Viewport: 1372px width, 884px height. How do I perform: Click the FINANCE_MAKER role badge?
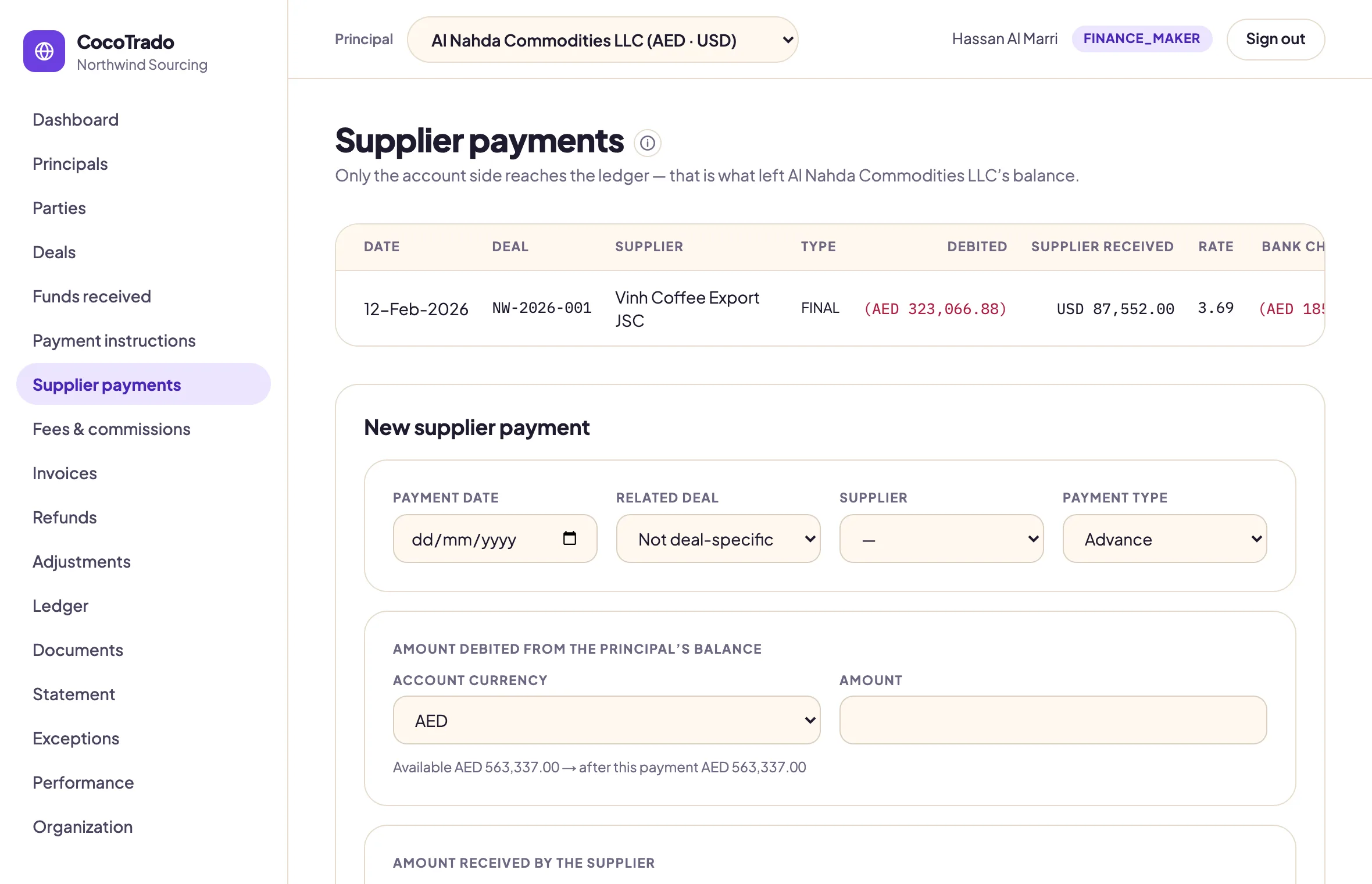coord(1142,39)
